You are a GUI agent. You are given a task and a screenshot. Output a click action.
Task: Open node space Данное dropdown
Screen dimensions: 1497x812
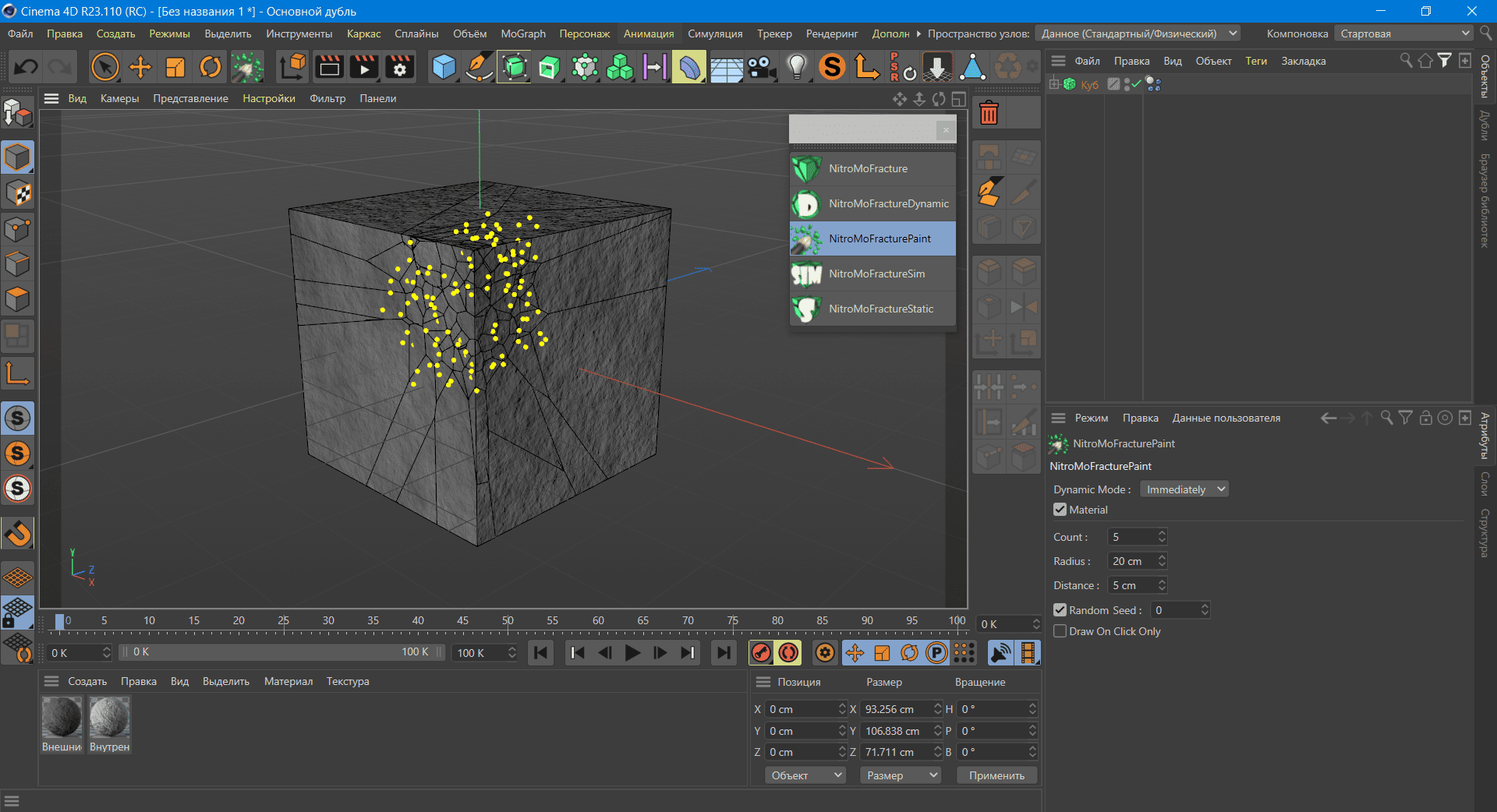pyautogui.click(x=1138, y=34)
